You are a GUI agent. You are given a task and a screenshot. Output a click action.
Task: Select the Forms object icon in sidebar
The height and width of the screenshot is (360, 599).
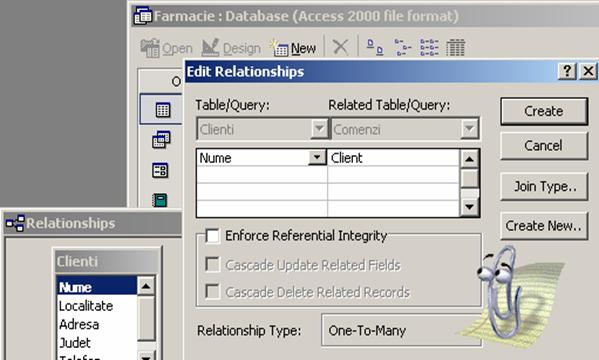tap(160, 170)
